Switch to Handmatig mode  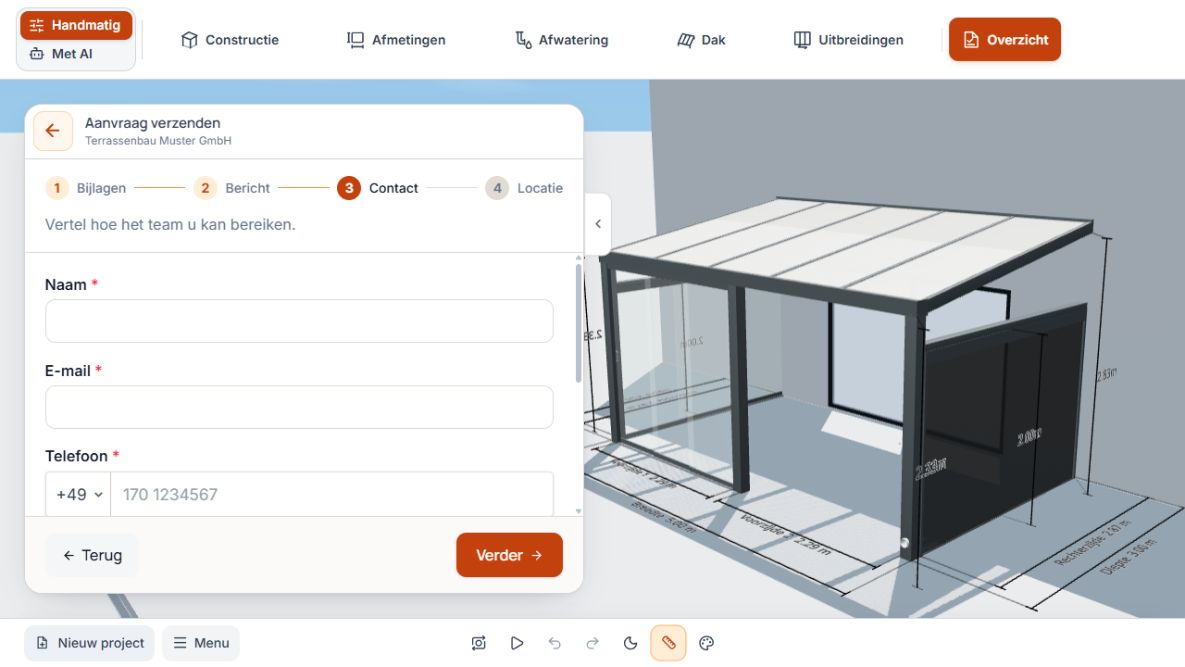[76, 25]
